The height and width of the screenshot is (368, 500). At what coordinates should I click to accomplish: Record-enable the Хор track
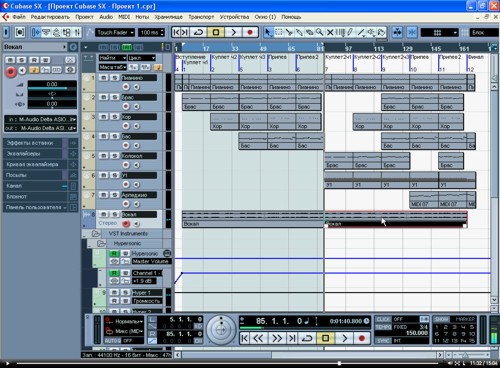coord(126,126)
